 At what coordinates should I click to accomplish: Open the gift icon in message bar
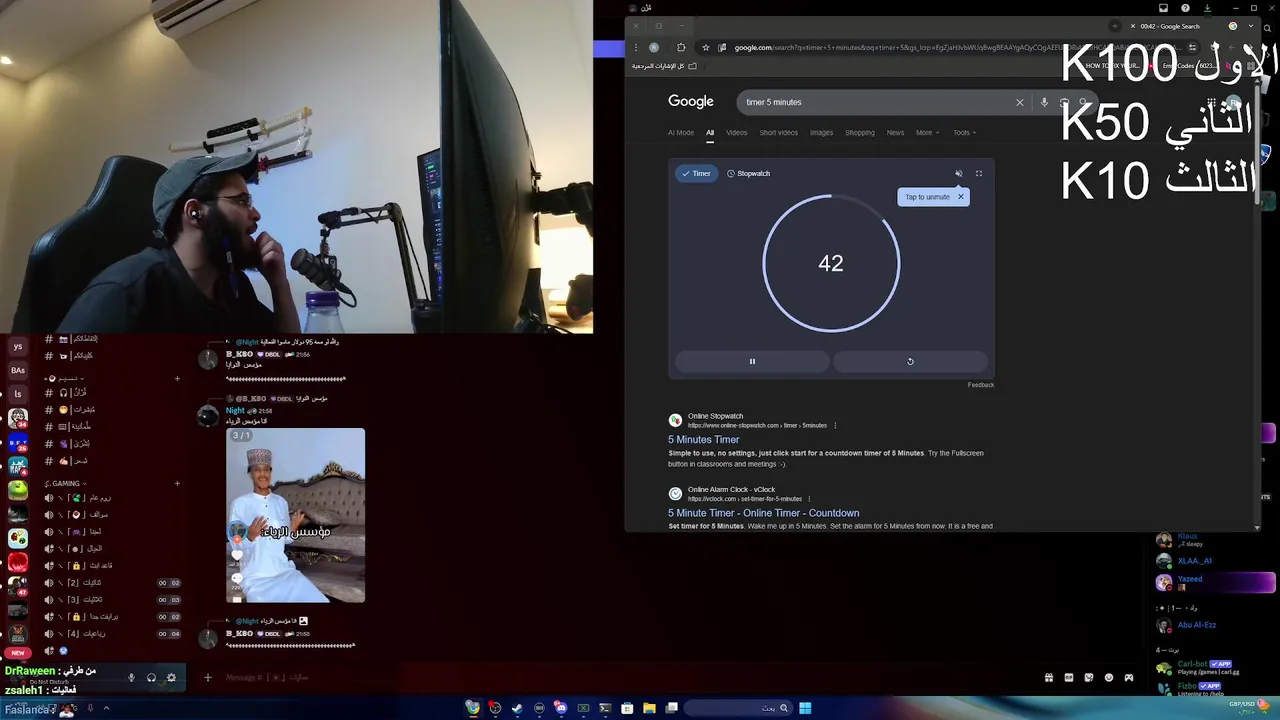tap(1048, 677)
